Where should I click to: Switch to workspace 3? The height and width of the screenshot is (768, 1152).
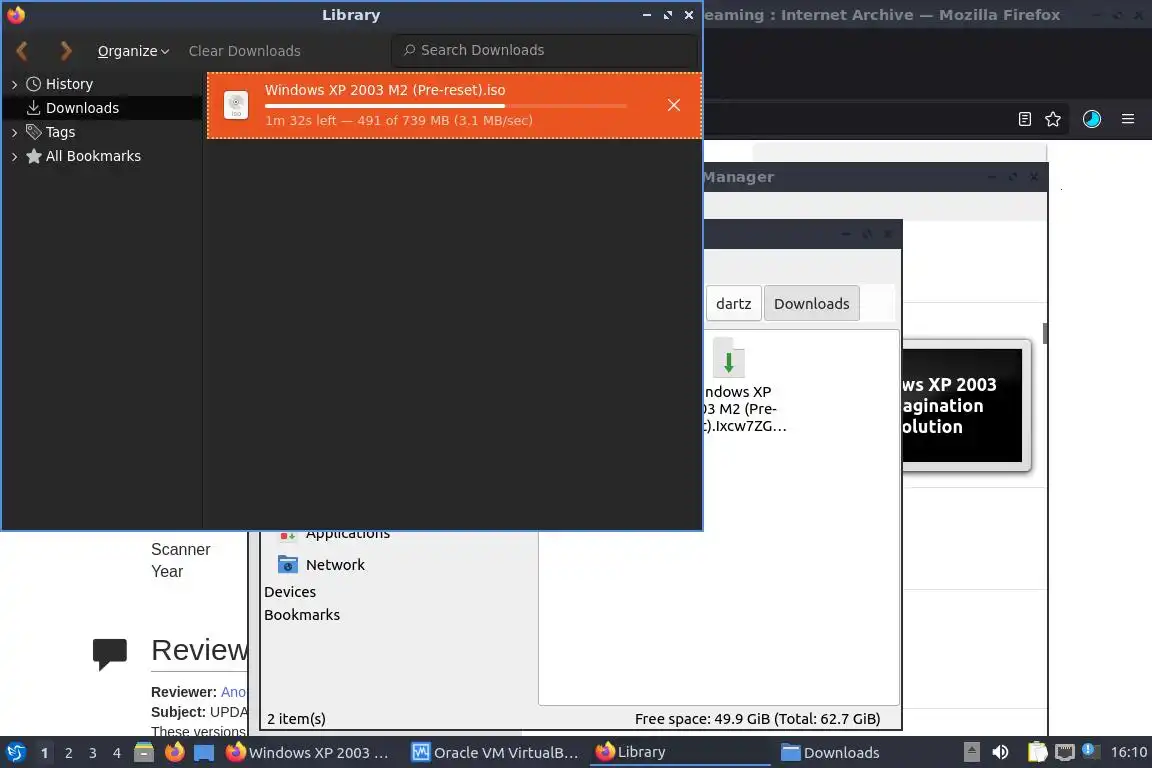(x=93, y=753)
